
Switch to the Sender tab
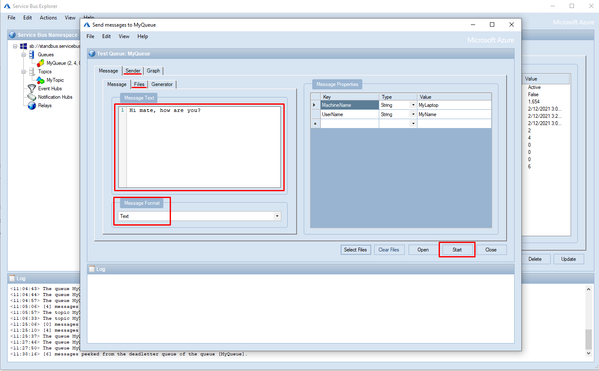point(133,71)
